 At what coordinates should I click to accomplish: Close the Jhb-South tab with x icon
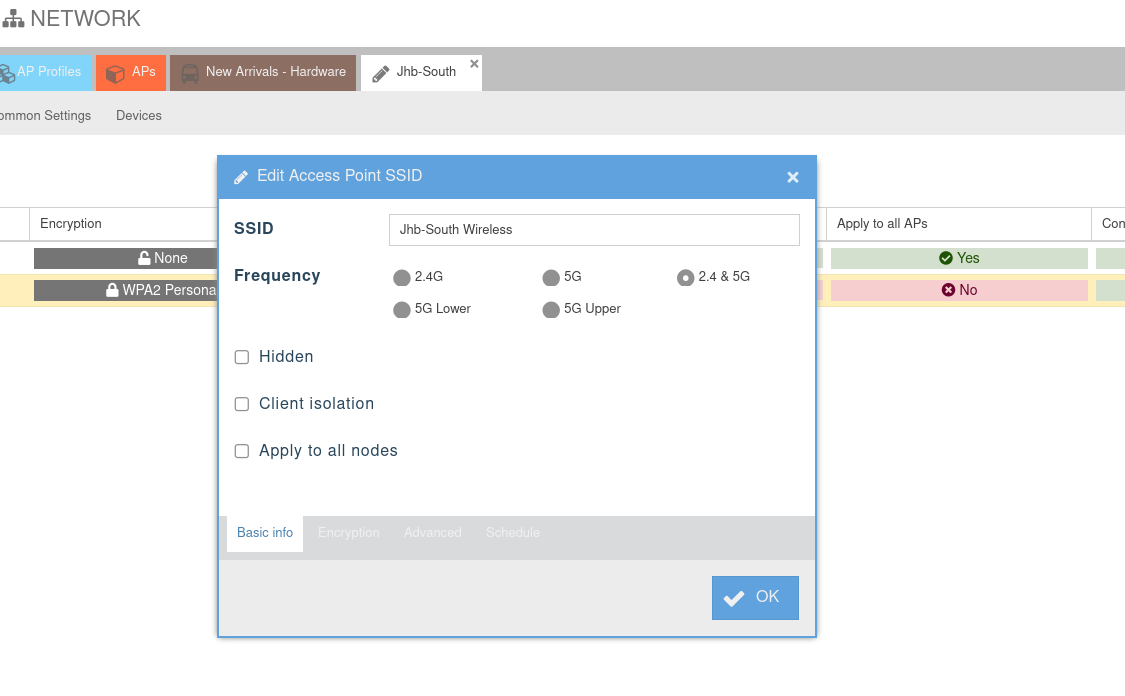pyautogui.click(x=474, y=63)
